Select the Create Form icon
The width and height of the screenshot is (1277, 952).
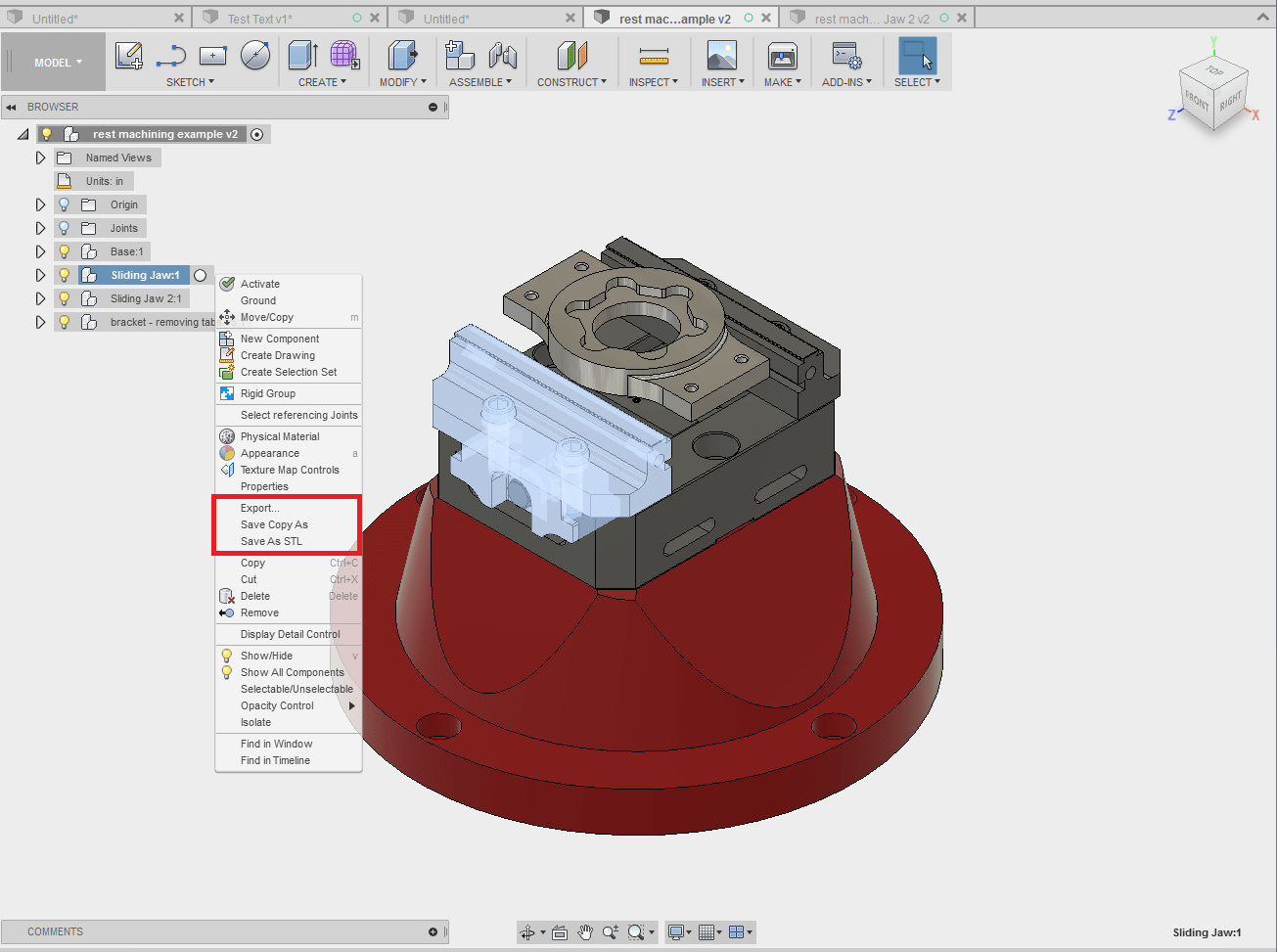[342, 57]
